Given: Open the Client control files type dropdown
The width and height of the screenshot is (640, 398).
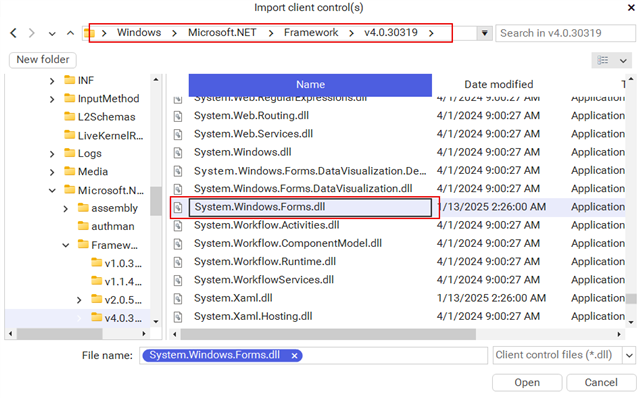Looking at the screenshot, I should click(x=629, y=356).
